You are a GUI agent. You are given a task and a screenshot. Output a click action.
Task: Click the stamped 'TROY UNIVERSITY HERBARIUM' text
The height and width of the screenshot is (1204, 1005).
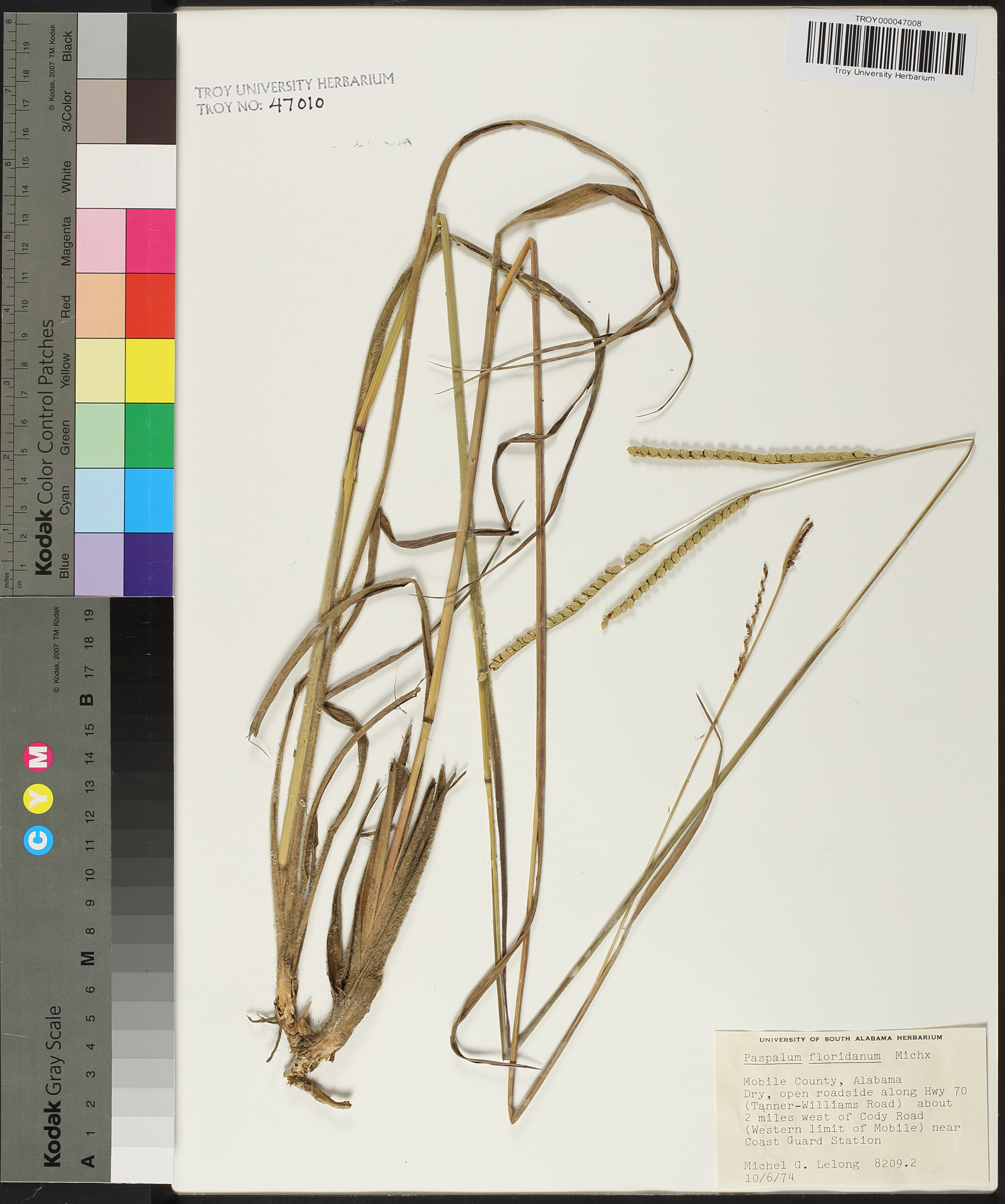(x=295, y=86)
